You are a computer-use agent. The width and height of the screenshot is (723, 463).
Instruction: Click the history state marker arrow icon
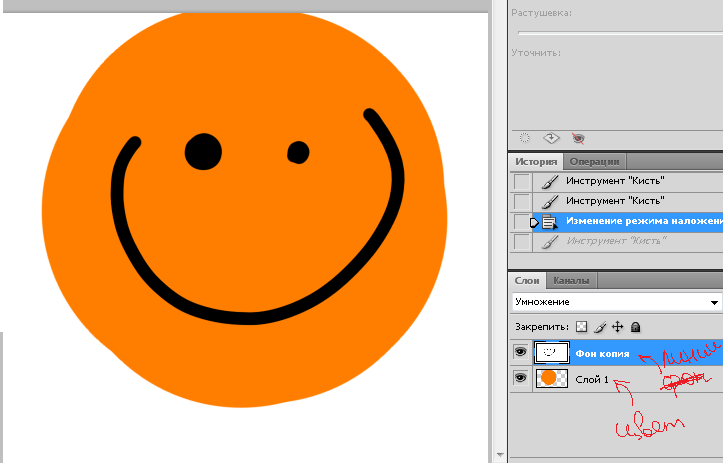tap(534, 222)
